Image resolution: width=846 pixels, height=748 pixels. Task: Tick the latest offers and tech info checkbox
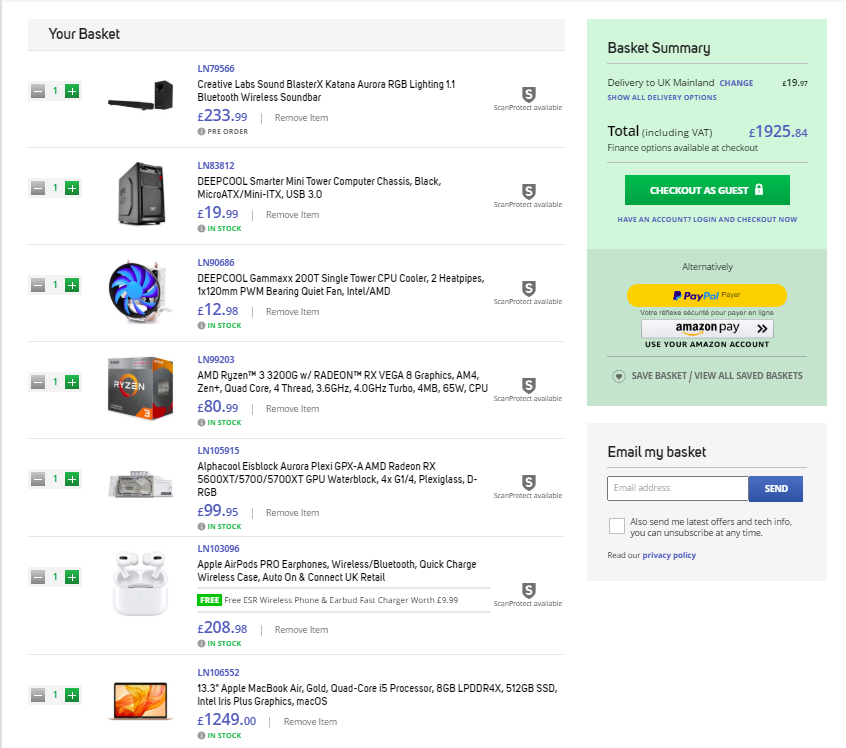click(x=617, y=526)
